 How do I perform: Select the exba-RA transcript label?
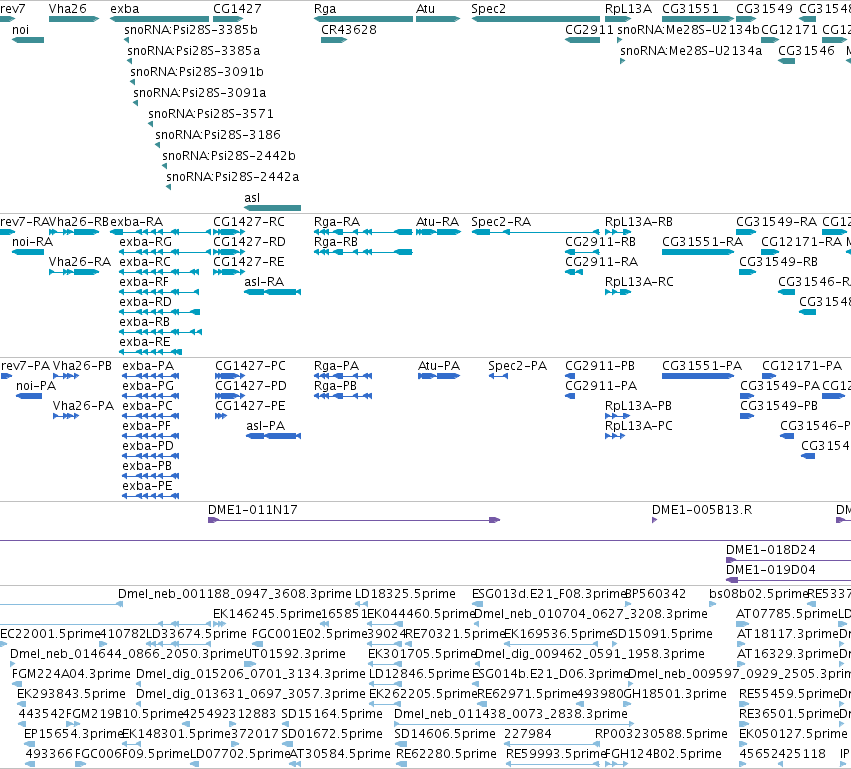click(136, 222)
